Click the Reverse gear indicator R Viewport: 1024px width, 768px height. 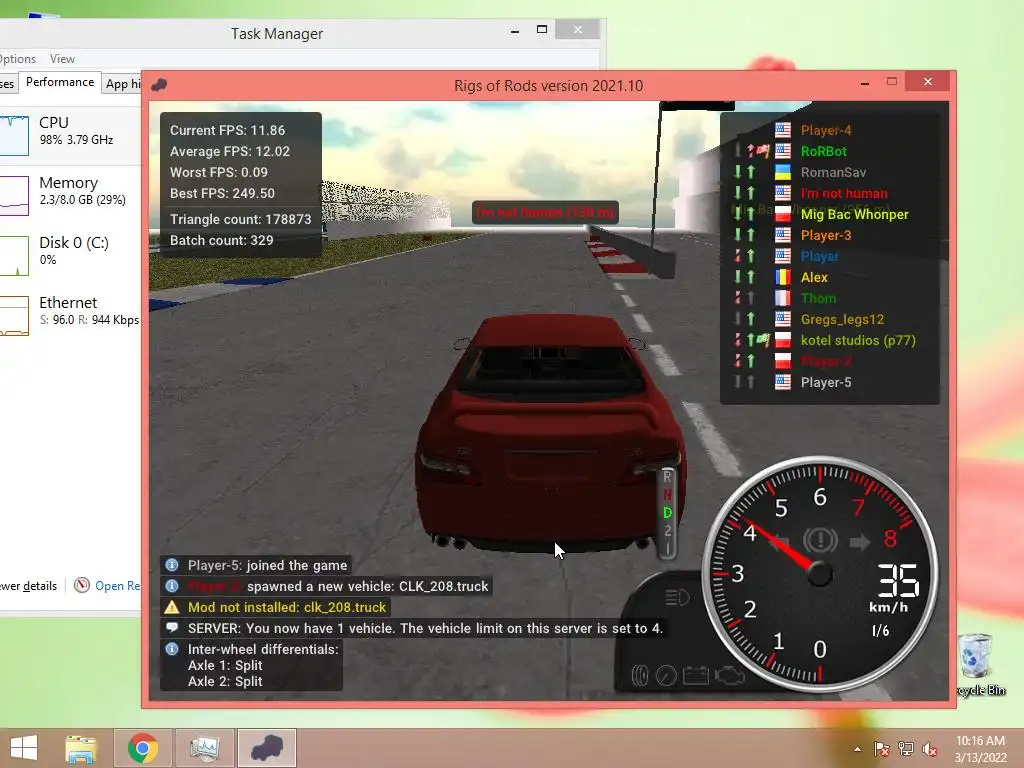[667, 477]
